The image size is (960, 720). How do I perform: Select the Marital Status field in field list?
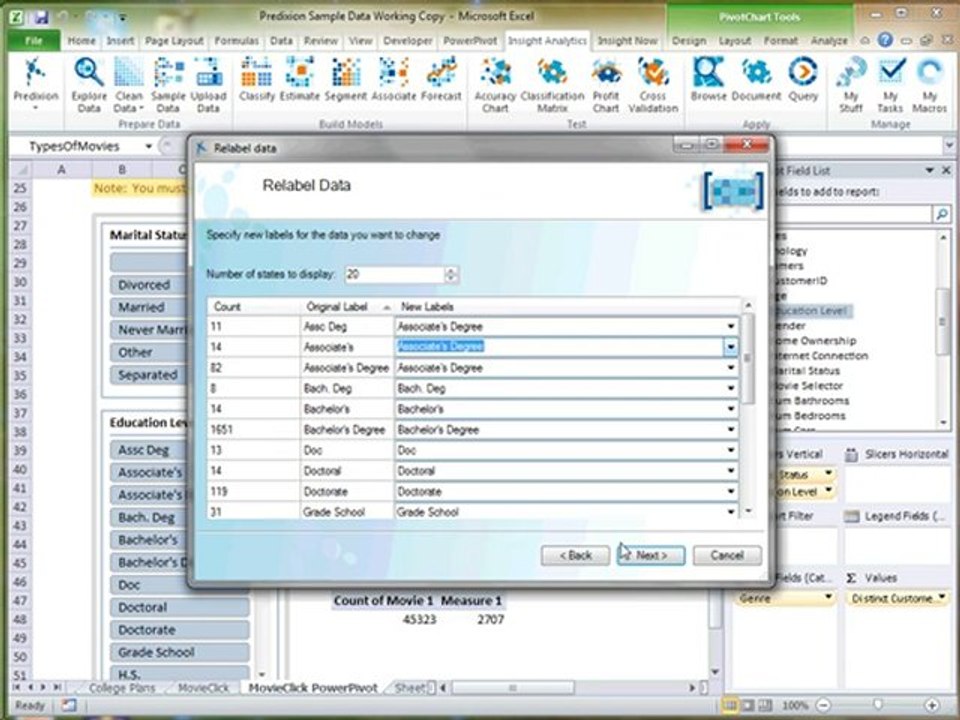[808, 371]
